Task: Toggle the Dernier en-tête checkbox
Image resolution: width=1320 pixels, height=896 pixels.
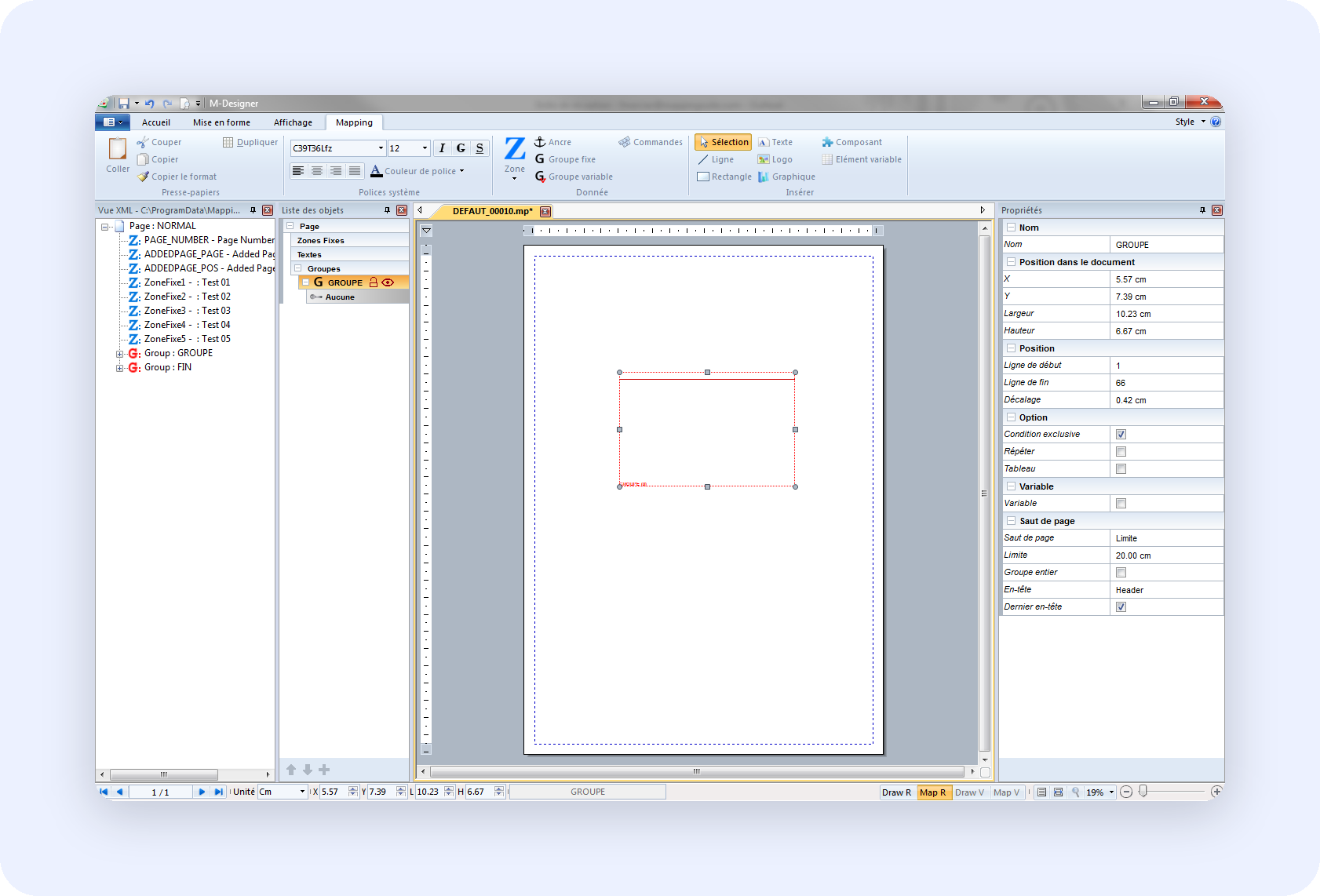Action: 1121,606
